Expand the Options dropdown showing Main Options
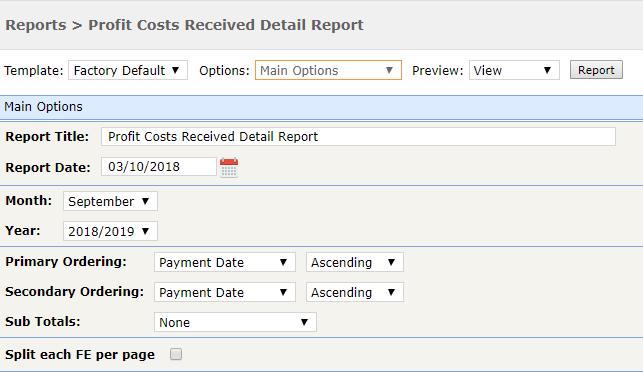Image resolution: width=643 pixels, height=372 pixels. pyautogui.click(x=328, y=70)
